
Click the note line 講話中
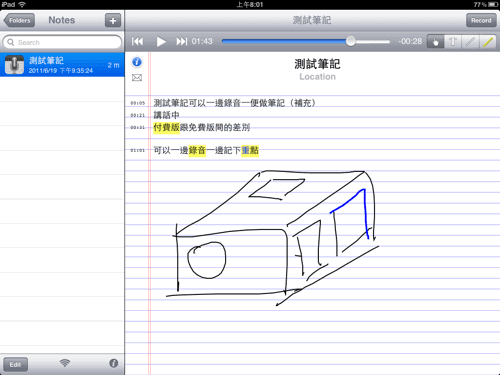(x=166, y=115)
